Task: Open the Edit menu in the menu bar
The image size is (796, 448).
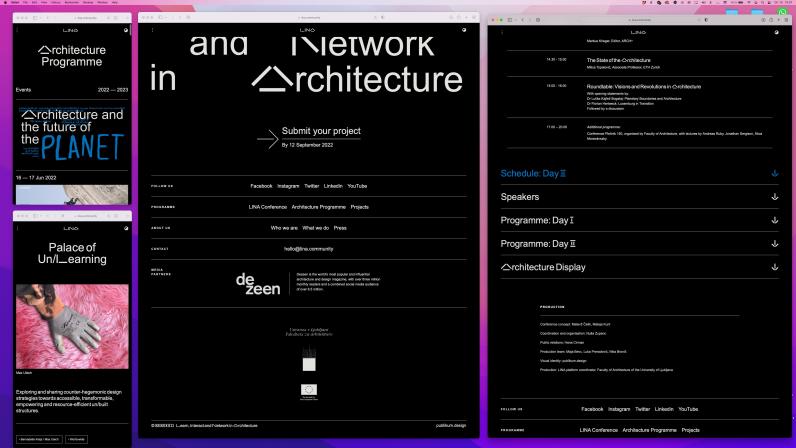Action: [x=35, y=3]
